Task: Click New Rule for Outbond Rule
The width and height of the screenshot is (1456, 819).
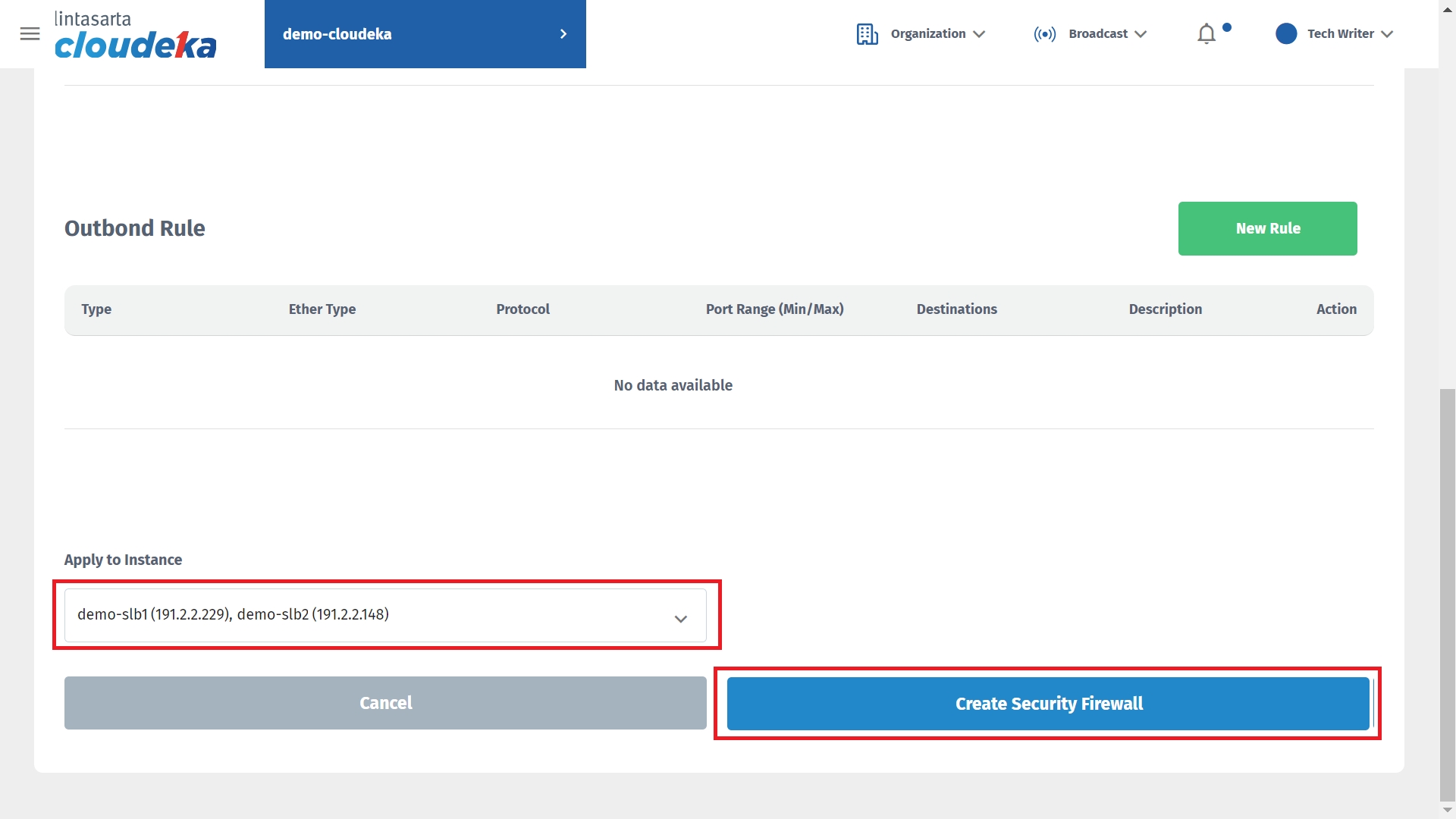Action: 1267,228
